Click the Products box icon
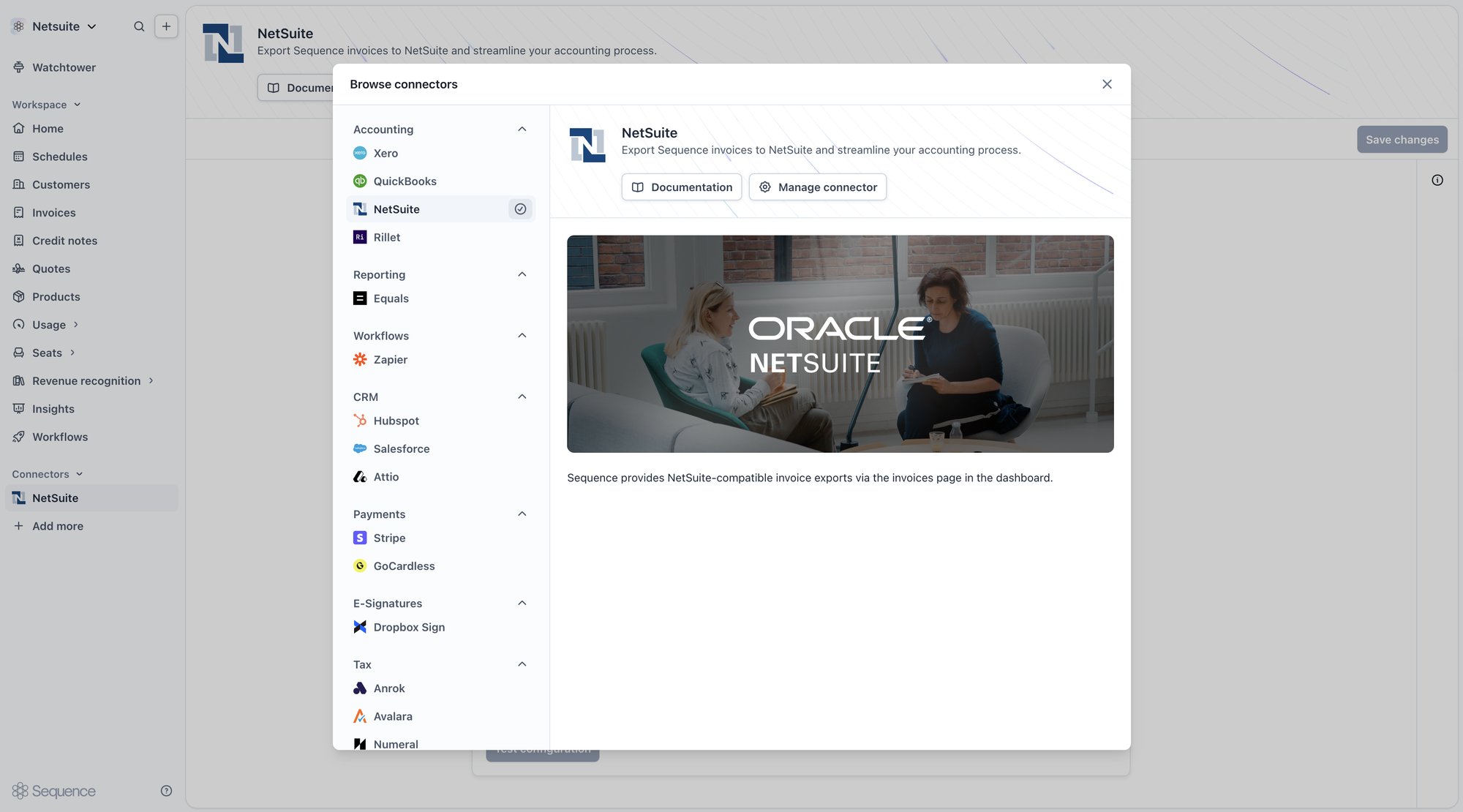The height and width of the screenshot is (812, 1463). pyautogui.click(x=19, y=296)
